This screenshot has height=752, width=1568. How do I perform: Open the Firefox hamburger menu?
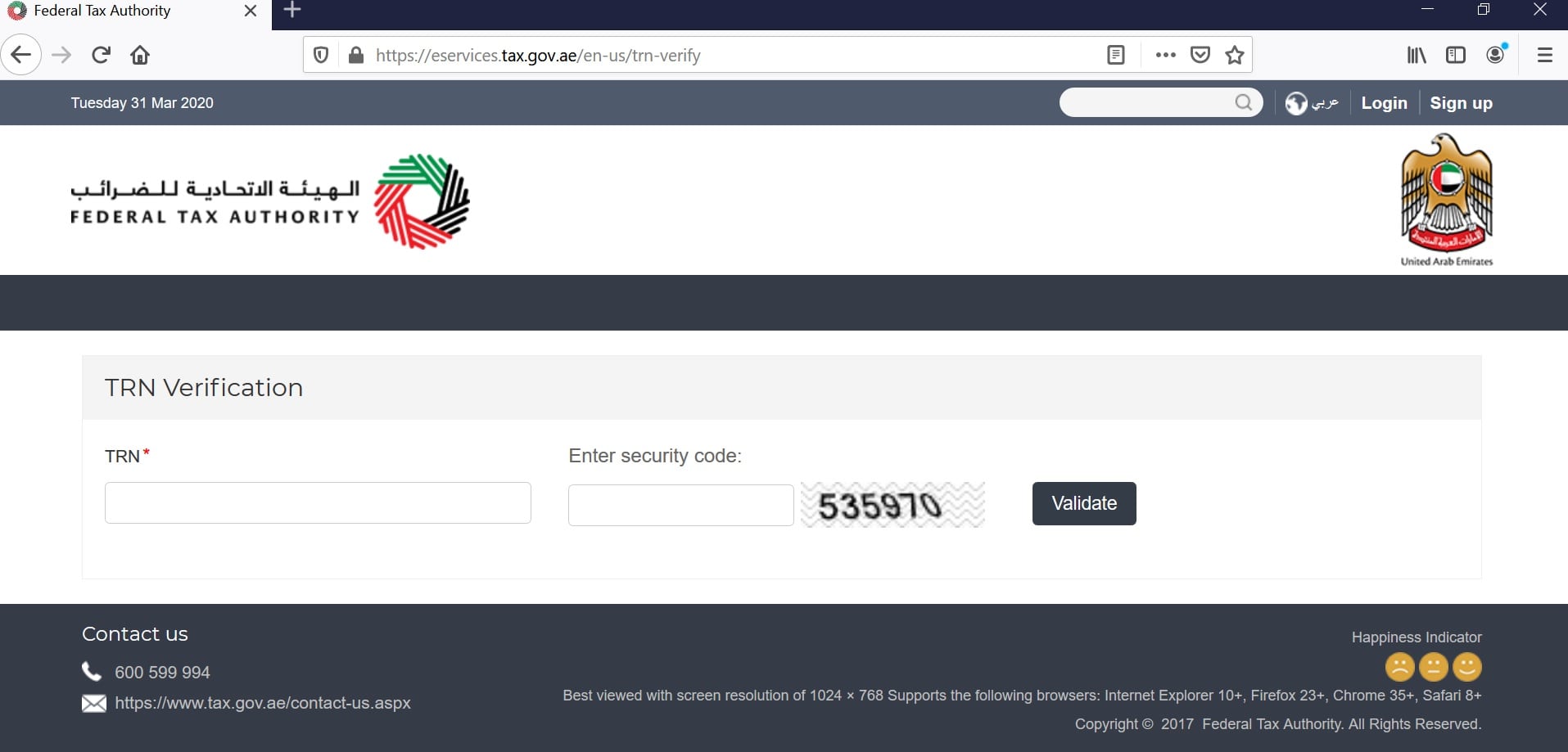click(x=1545, y=55)
